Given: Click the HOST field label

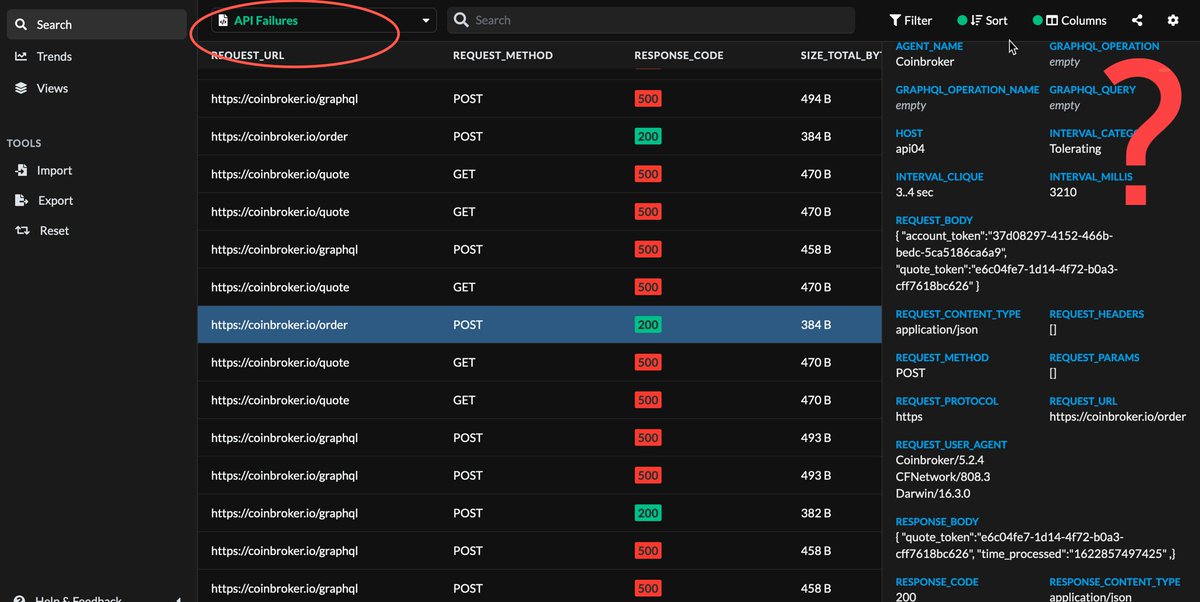Looking at the screenshot, I should click(909, 133).
